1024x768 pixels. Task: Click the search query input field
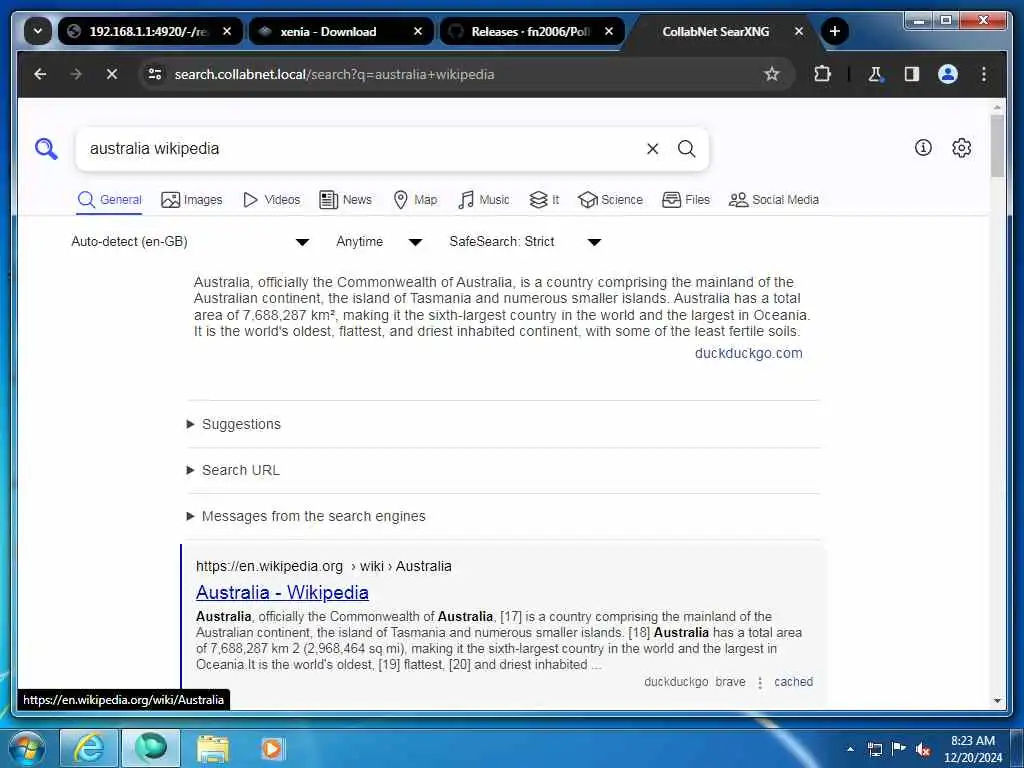(x=362, y=149)
